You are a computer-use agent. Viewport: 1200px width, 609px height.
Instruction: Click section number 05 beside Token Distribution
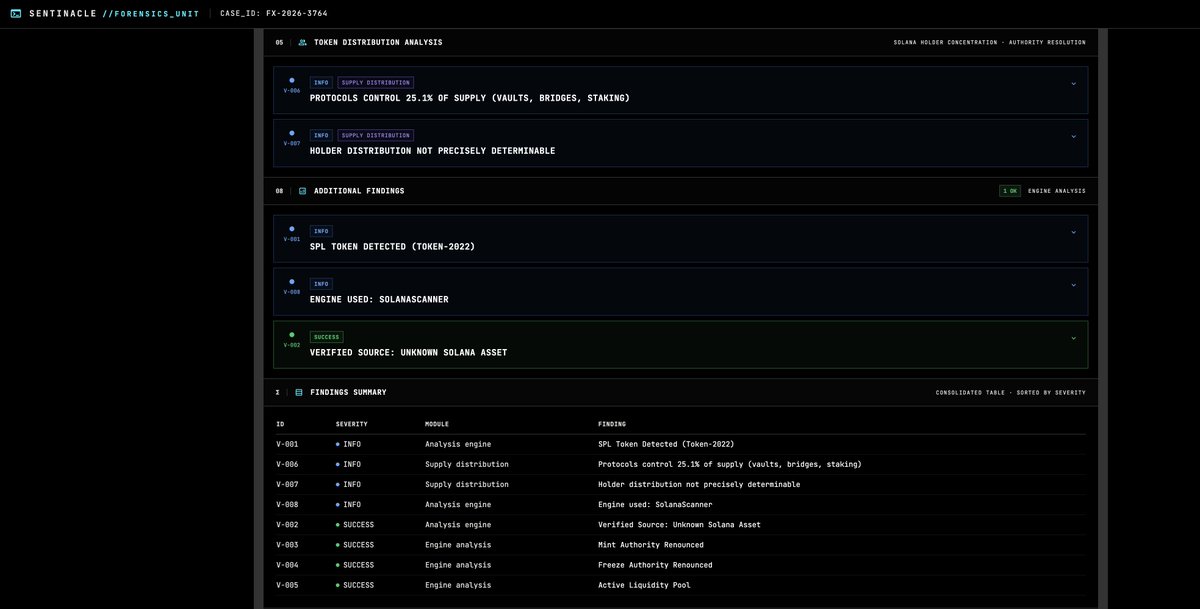[279, 42]
